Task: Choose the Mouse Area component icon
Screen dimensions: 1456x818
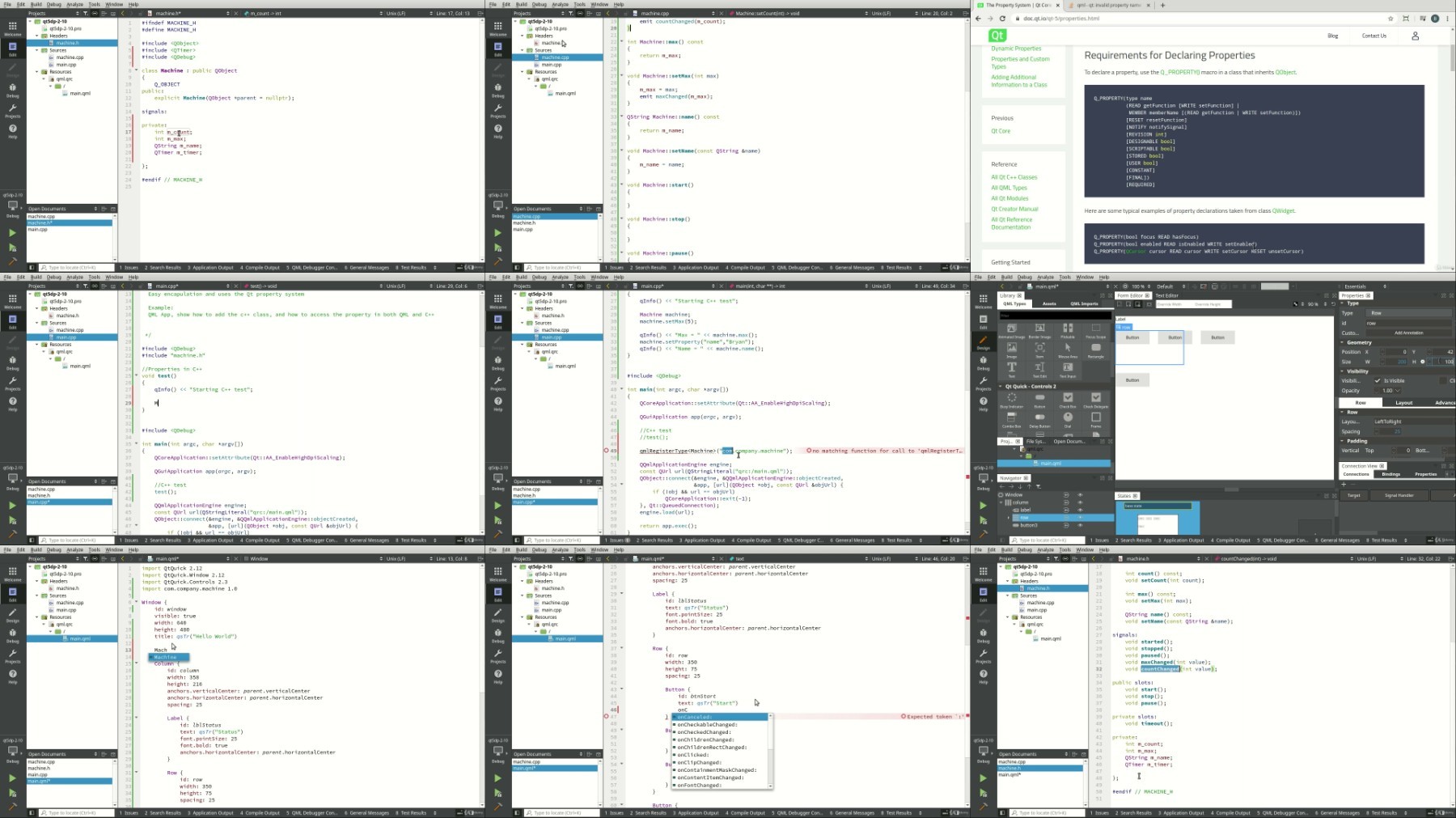Action: tap(1068, 350)
